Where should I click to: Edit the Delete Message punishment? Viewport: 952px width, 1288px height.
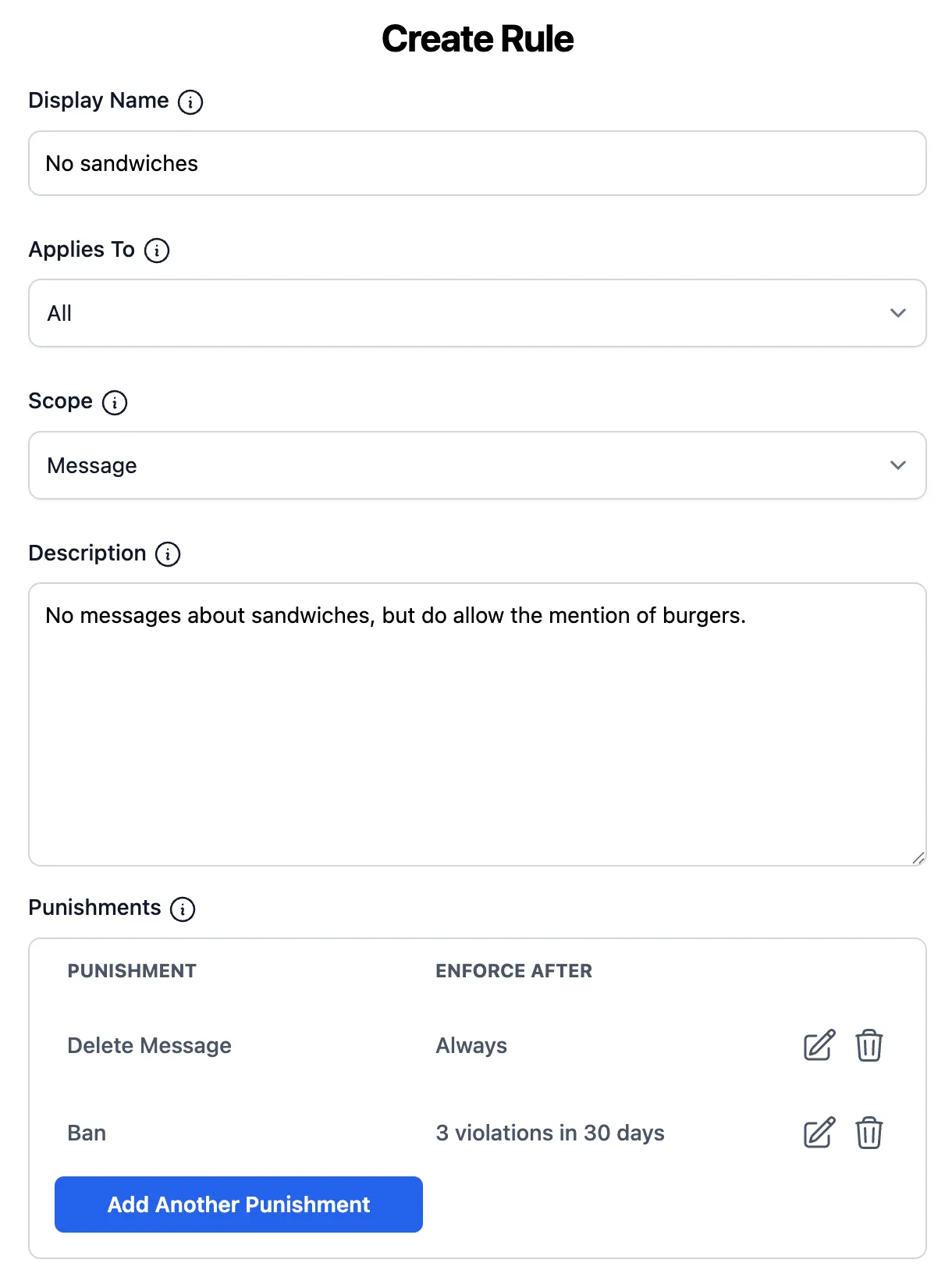(x=819, y=1045)
